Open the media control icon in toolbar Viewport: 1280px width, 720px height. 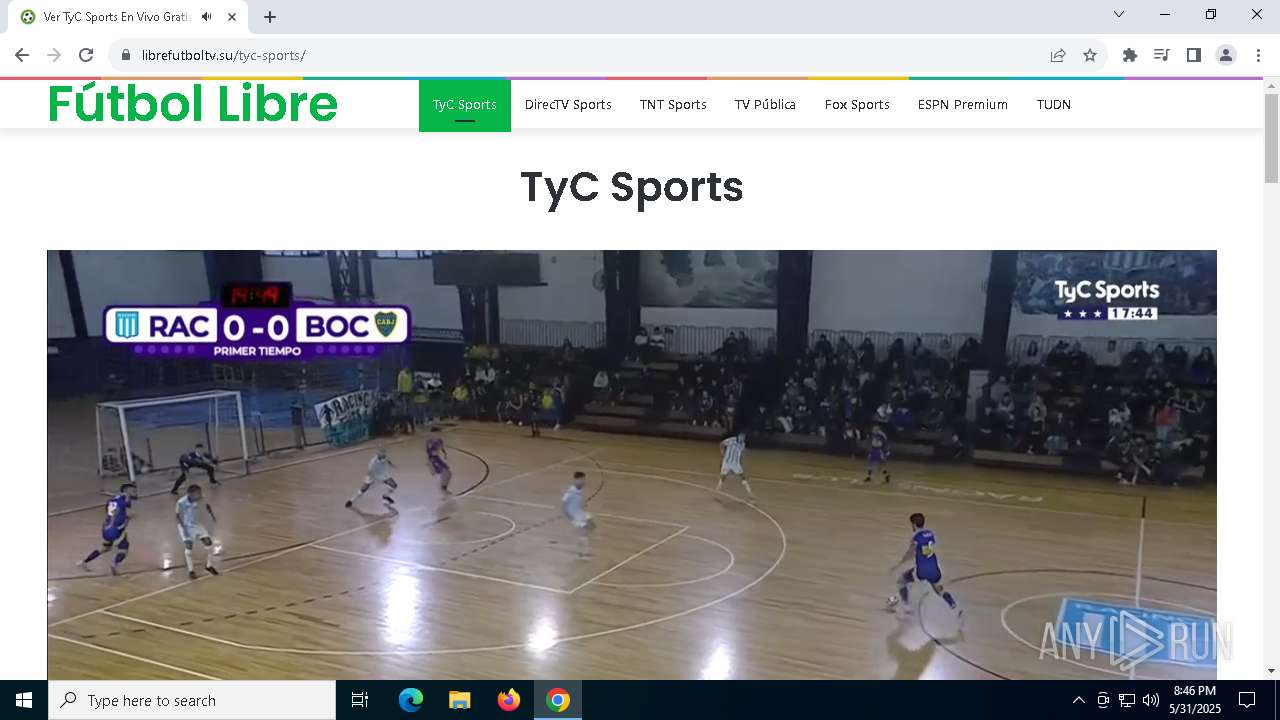click(x=1161, y=55)
